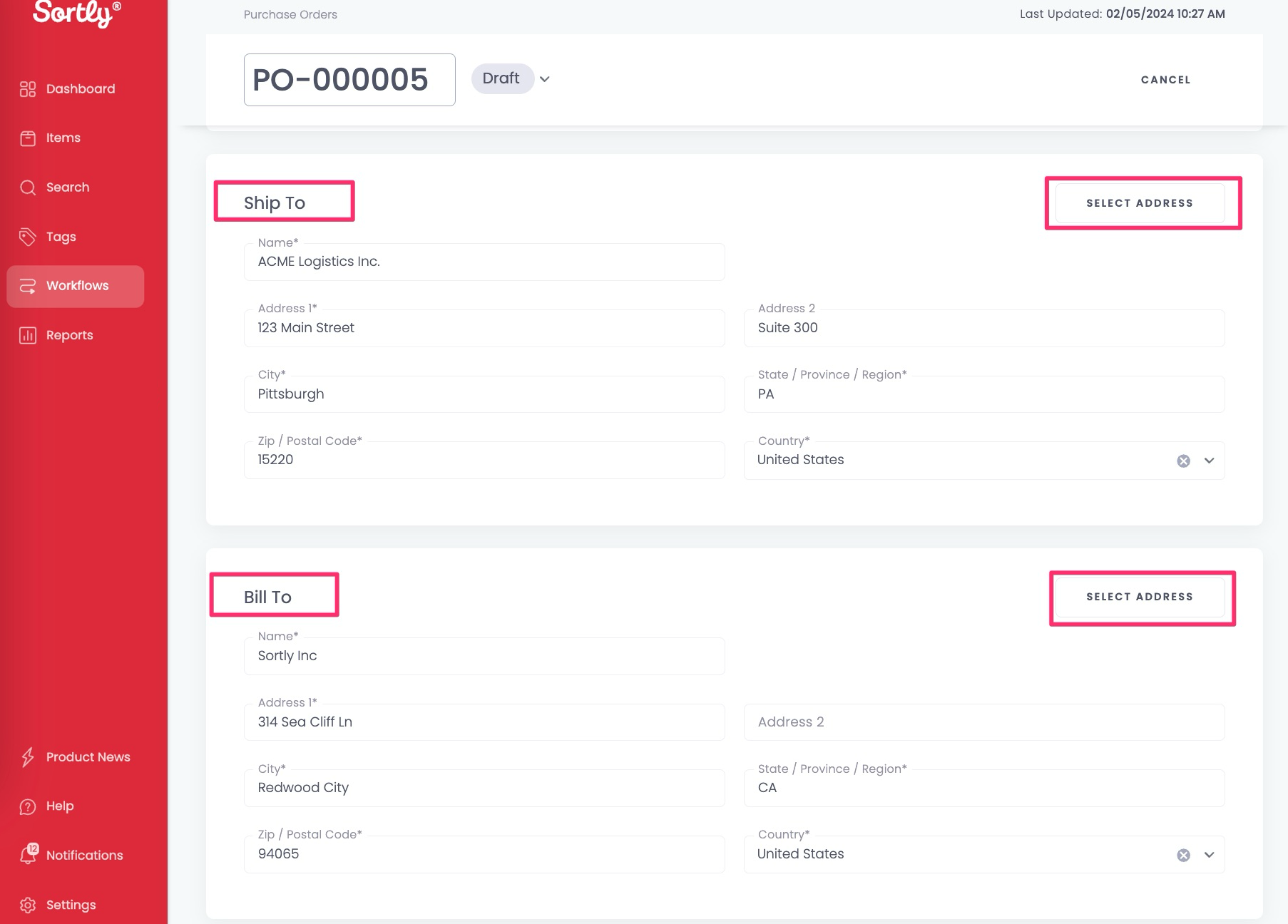Click the Help question mark icon
Image resolution: width=1288 pixels, height=924 pixels.
coord(28,806)
